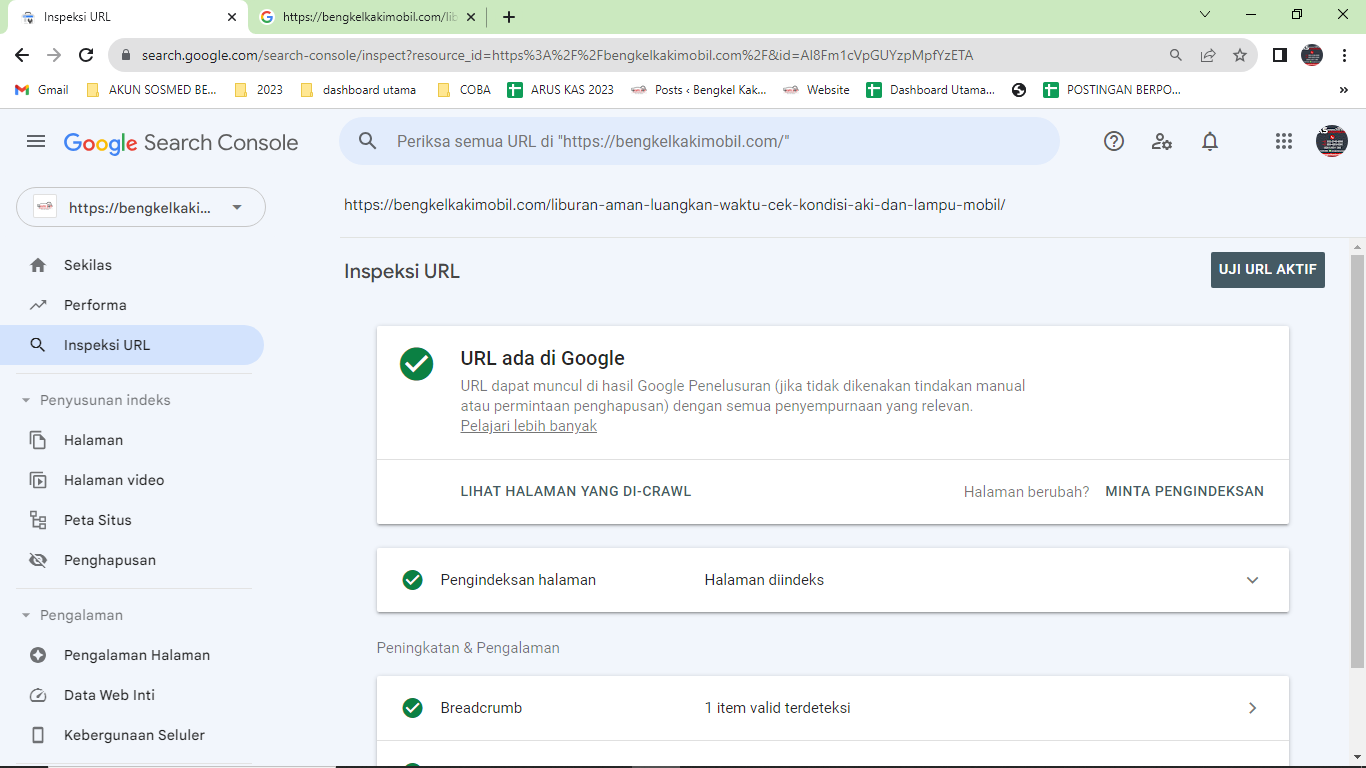Click the zoom magnifier icon in the address bar
The width and height of the screenshot is (1366, 768).
(x=1176, y=55)
